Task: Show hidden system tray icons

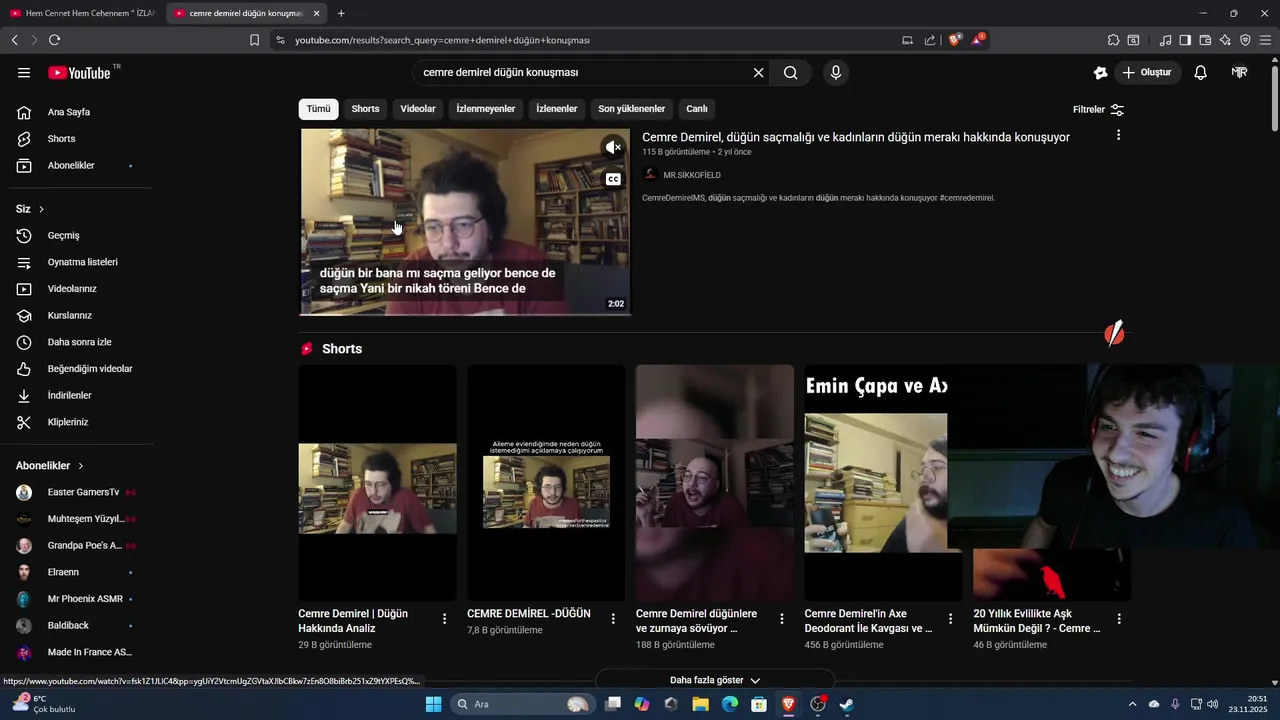Action: tap(1132, 704)
